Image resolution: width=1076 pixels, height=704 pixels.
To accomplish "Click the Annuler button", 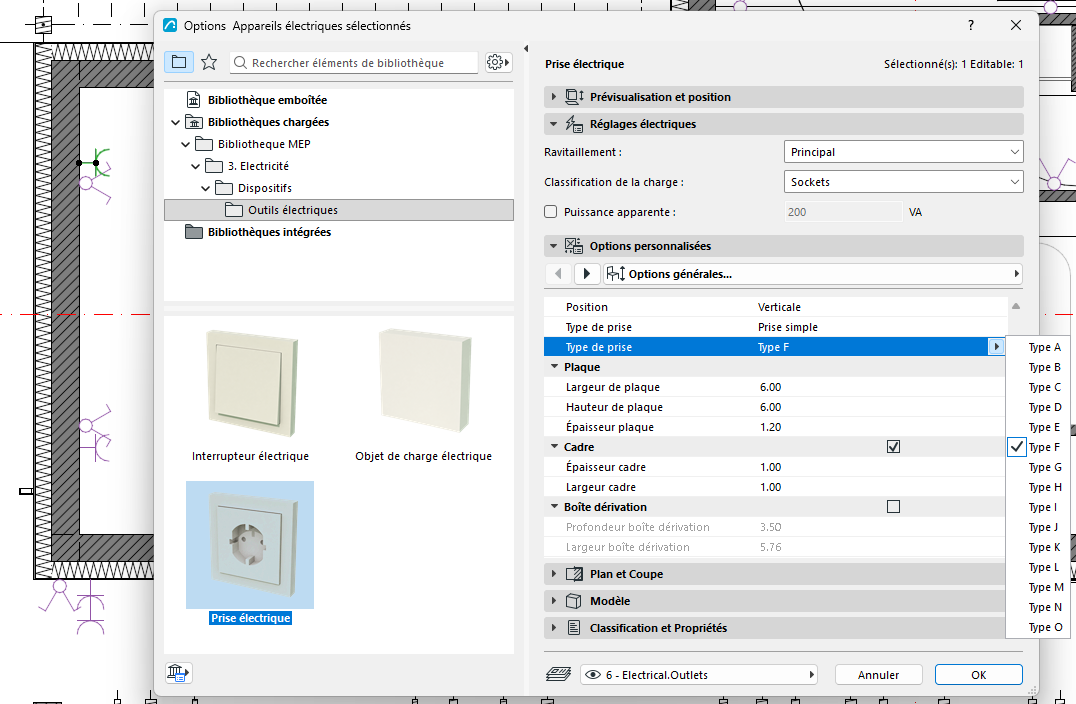I will 878,674.
